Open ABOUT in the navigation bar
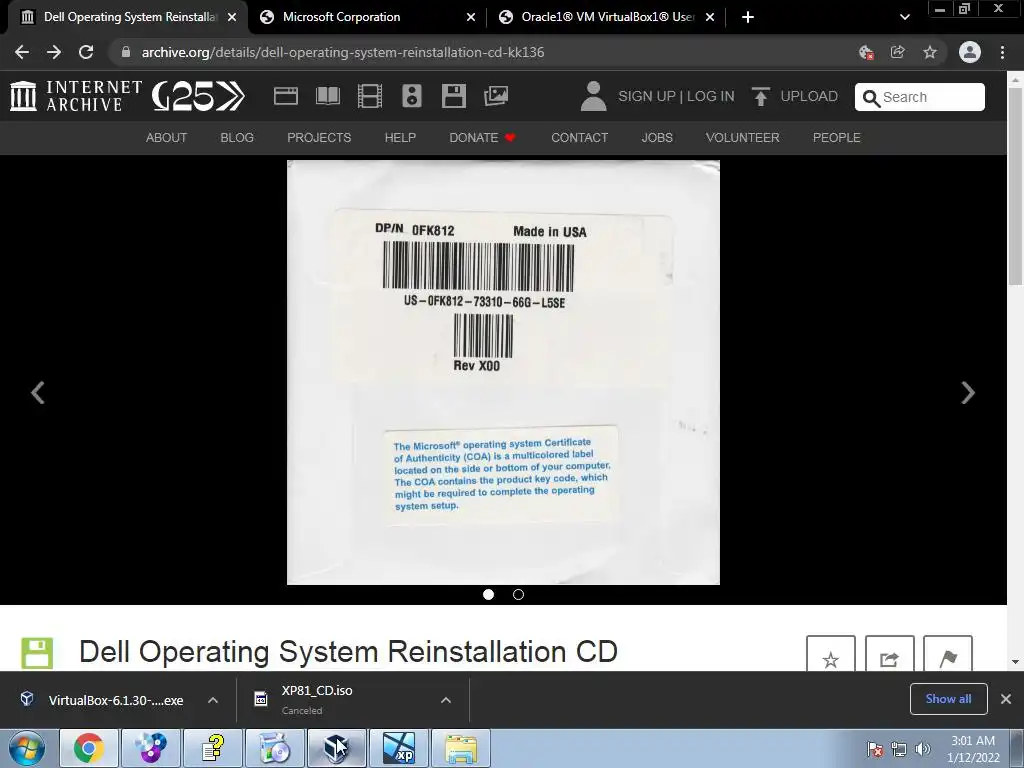 167,138
